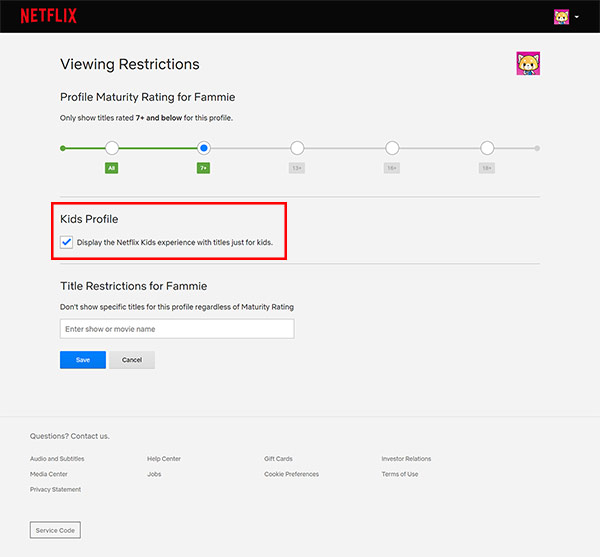Set maturity rating to All
This screenshot has height=557, width=600.
coord(112,148)
